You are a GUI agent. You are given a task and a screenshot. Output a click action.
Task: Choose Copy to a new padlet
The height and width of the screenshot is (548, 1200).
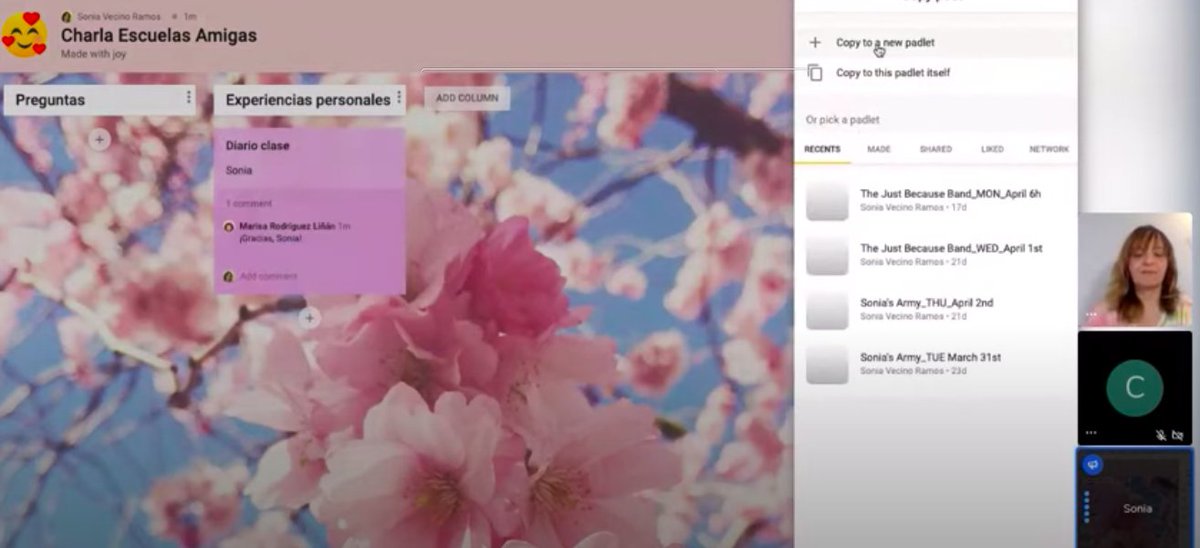[x=885, y=42]
